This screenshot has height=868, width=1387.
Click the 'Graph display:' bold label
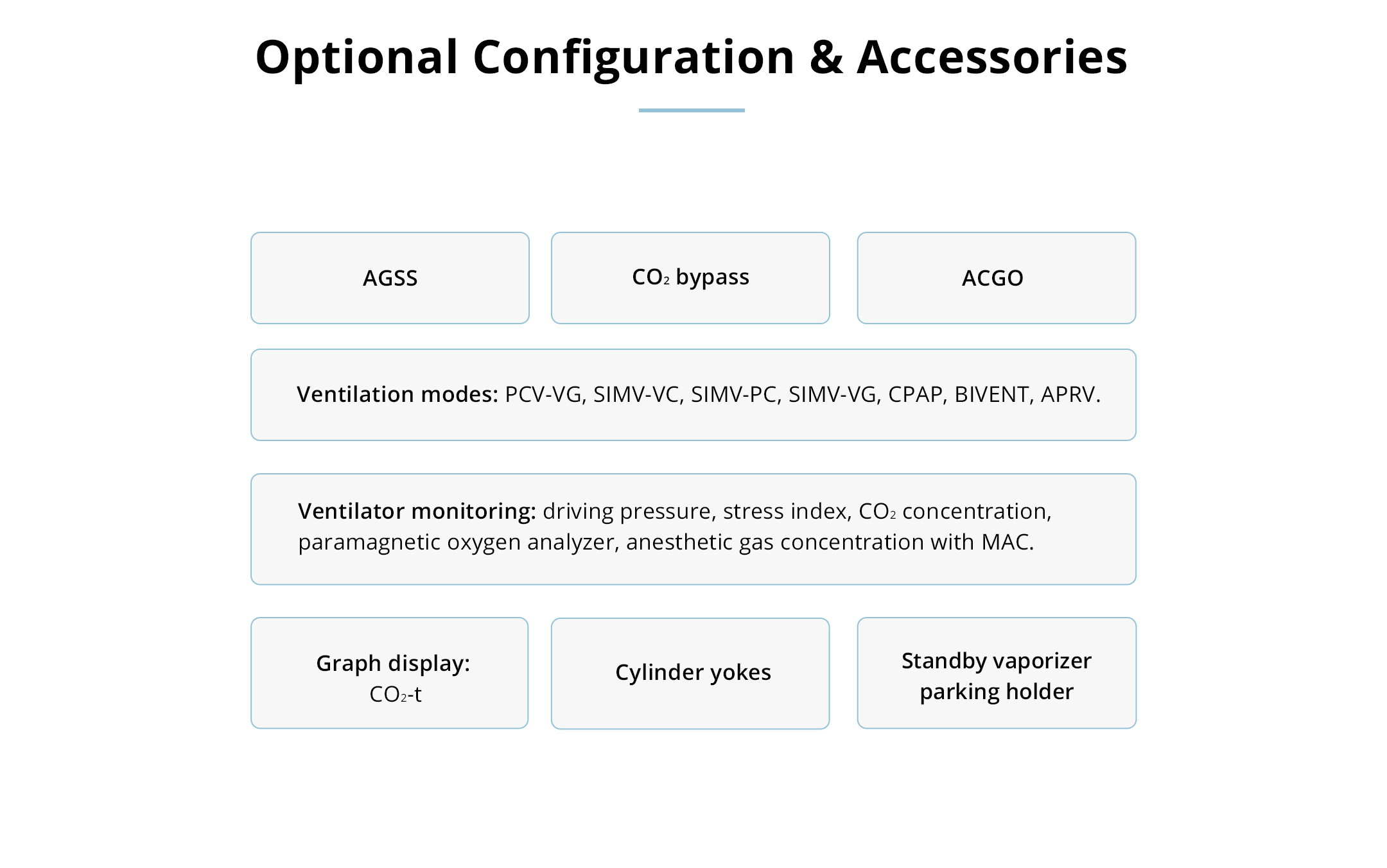pyautogui.click(x=393, y=663)
